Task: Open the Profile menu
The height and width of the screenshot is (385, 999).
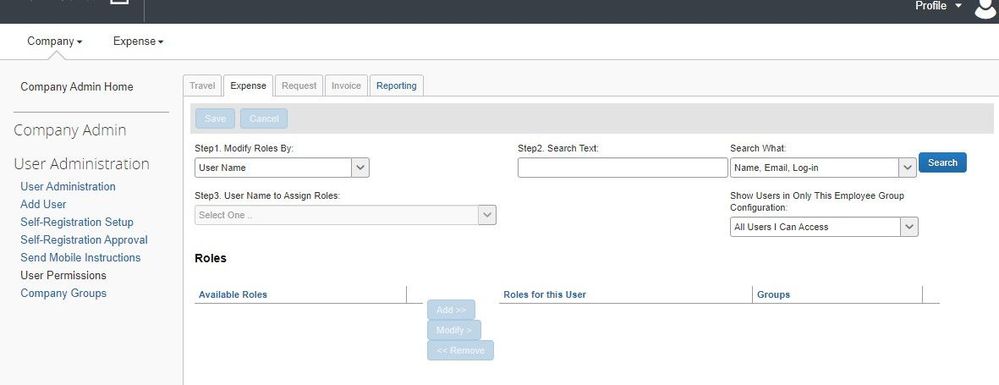Action: pyautogui.click(x=938, y=6)
